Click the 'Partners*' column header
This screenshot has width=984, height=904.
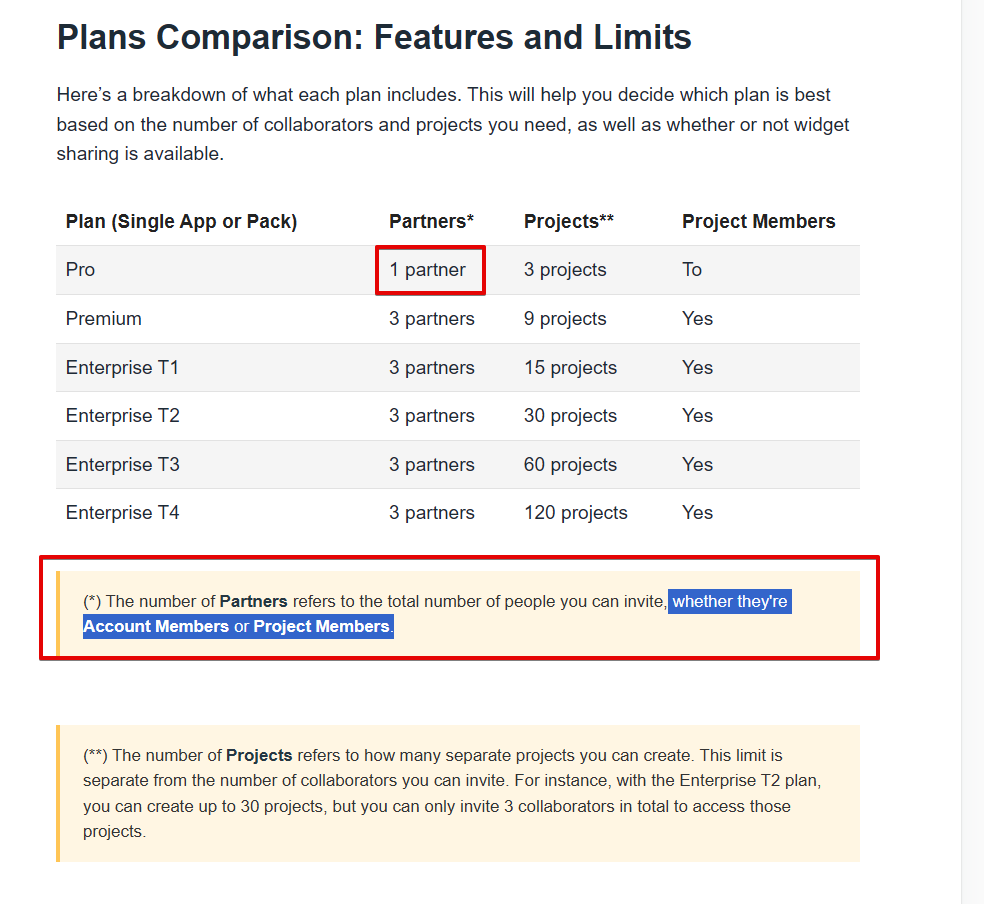(431, 221)
